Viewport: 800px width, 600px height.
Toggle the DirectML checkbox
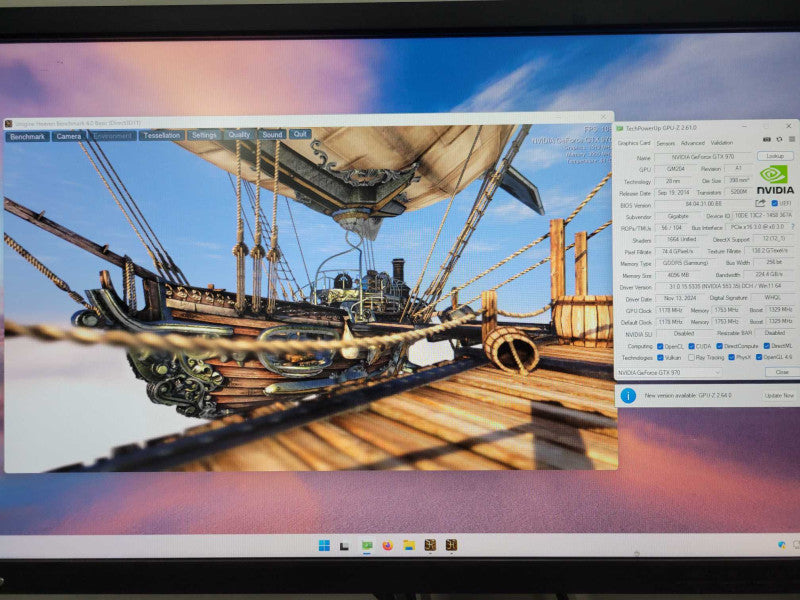(766, 345)
